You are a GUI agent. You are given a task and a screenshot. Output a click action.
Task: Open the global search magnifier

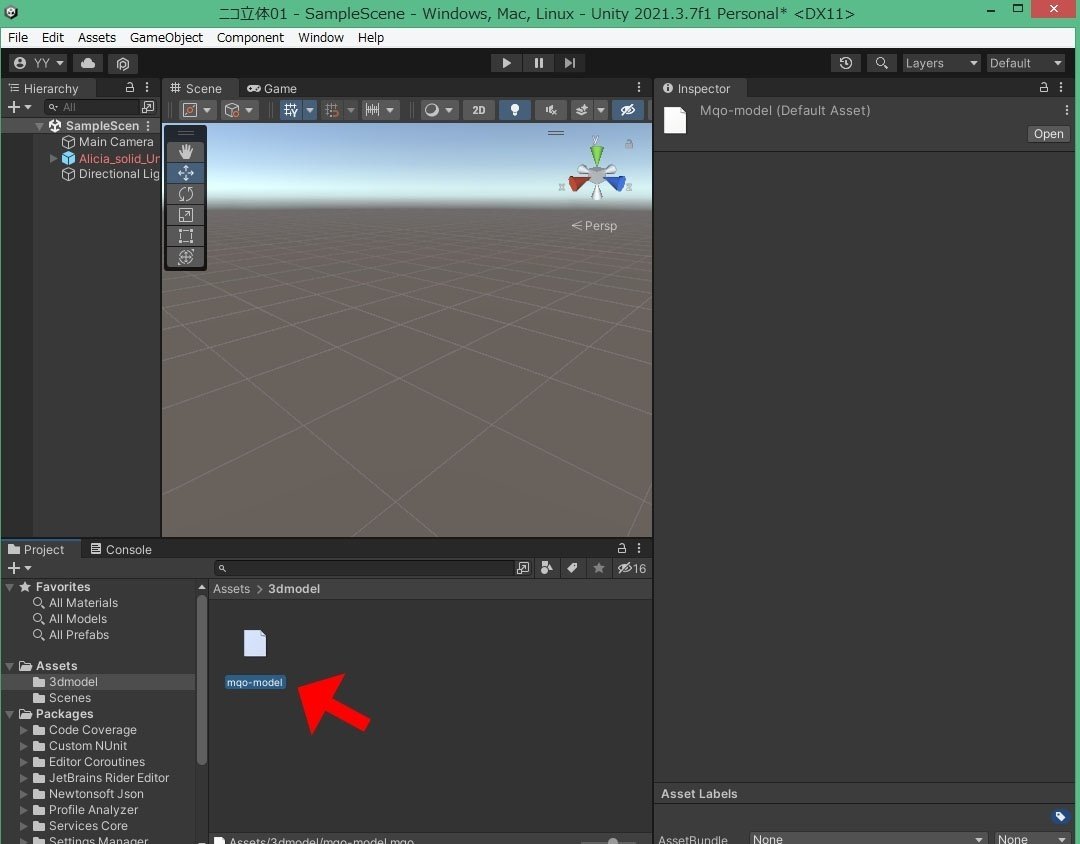click(881, 63)
